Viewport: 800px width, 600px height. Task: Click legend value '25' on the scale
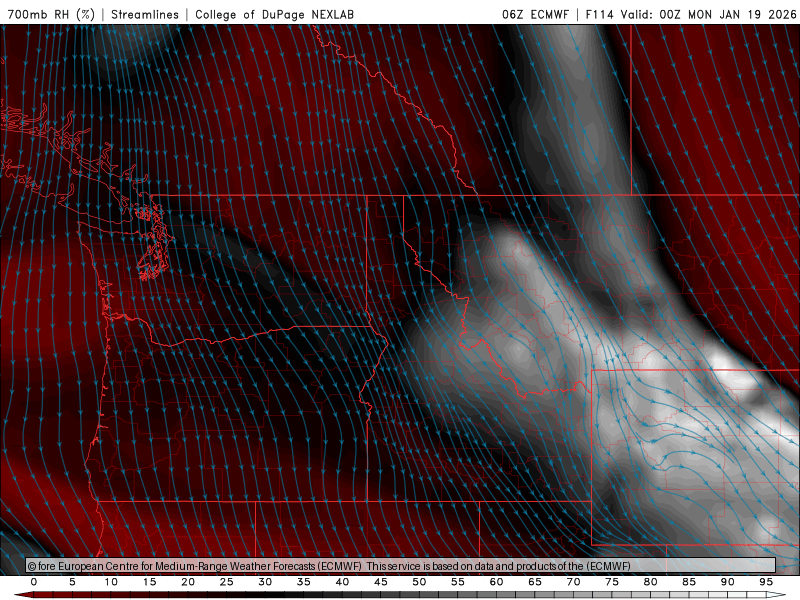point(227,582)
